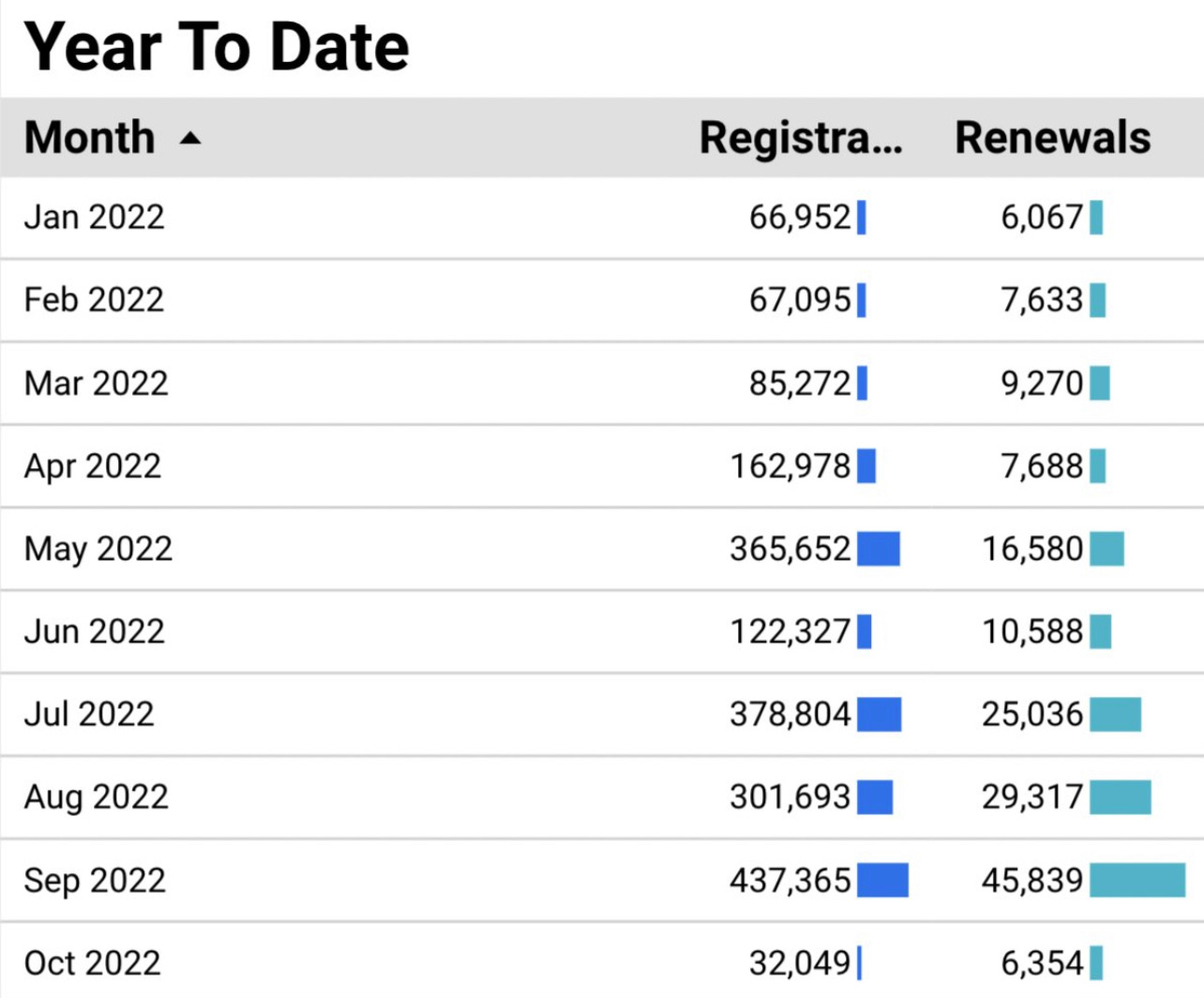This screenshot has height=998, width=1204.
Task: Click renewals value 29,317
Action: click(x=1032, y=797)
